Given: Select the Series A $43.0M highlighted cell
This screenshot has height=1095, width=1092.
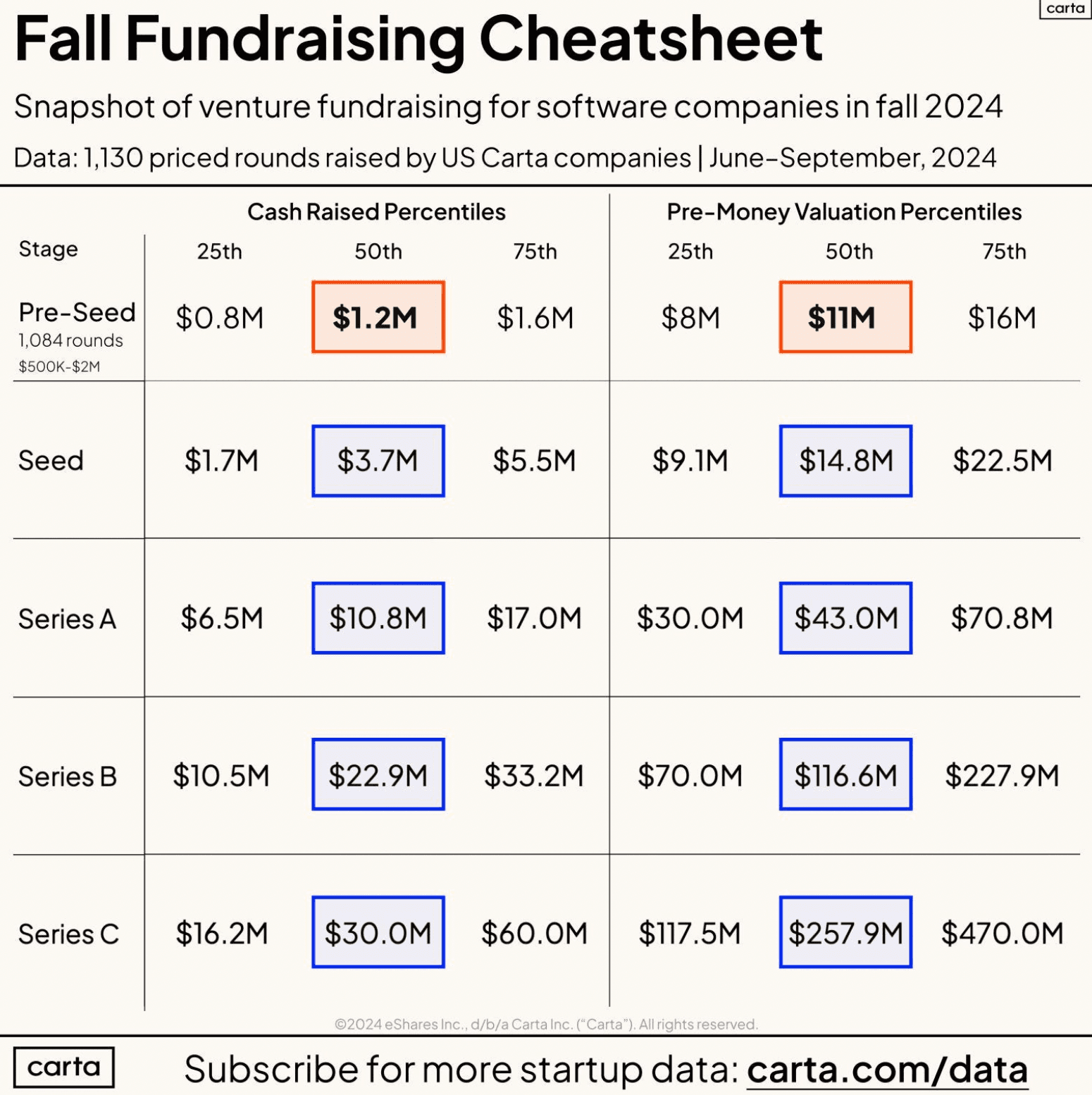Looking at the screenshot, I should 845,618.
